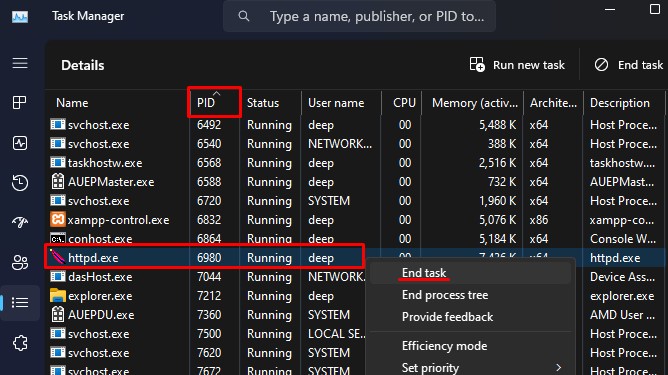
Task: Select the explorer.exe process name
Action: tap(100, 296)
